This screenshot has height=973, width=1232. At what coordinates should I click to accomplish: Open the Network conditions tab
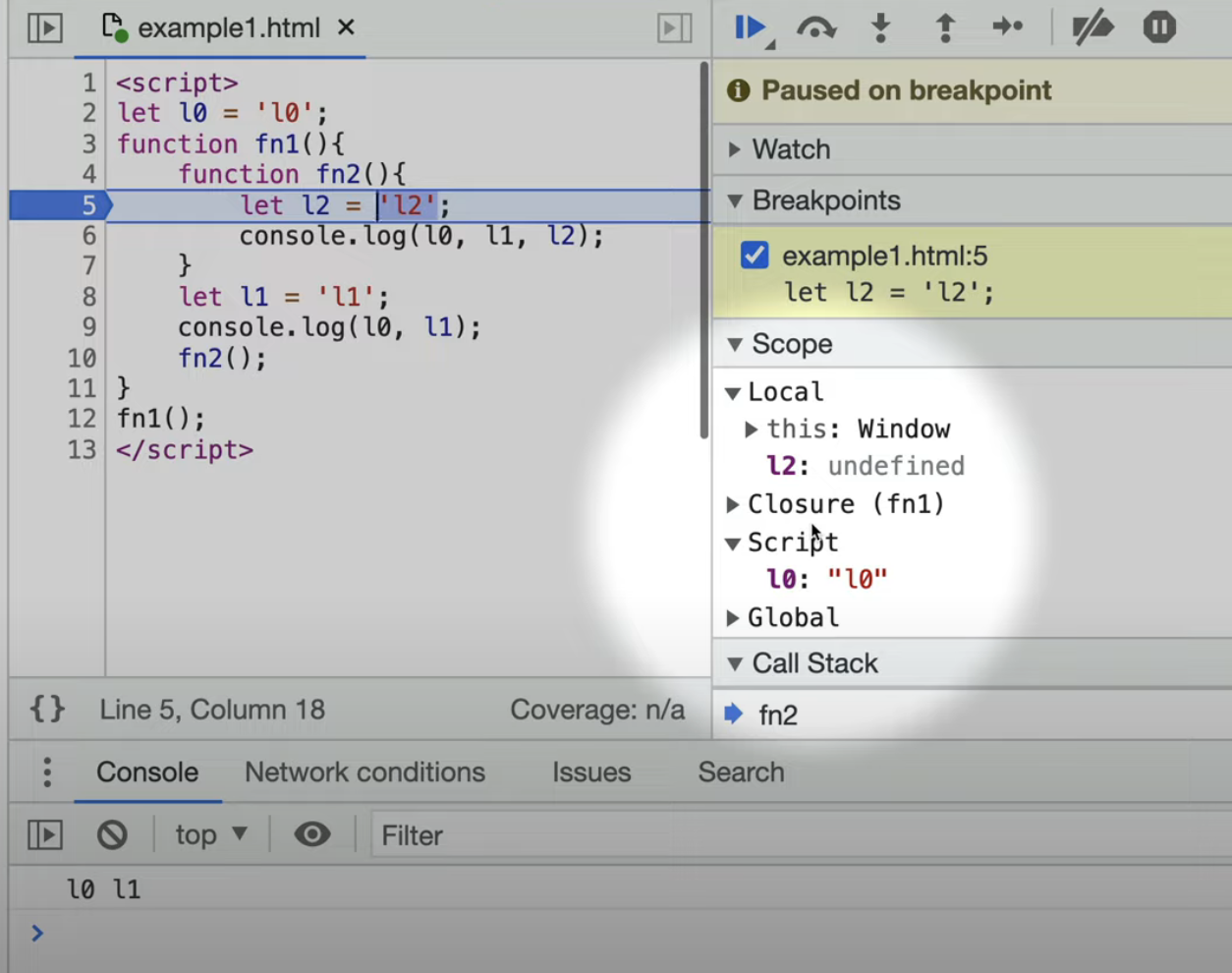(364, 773)
